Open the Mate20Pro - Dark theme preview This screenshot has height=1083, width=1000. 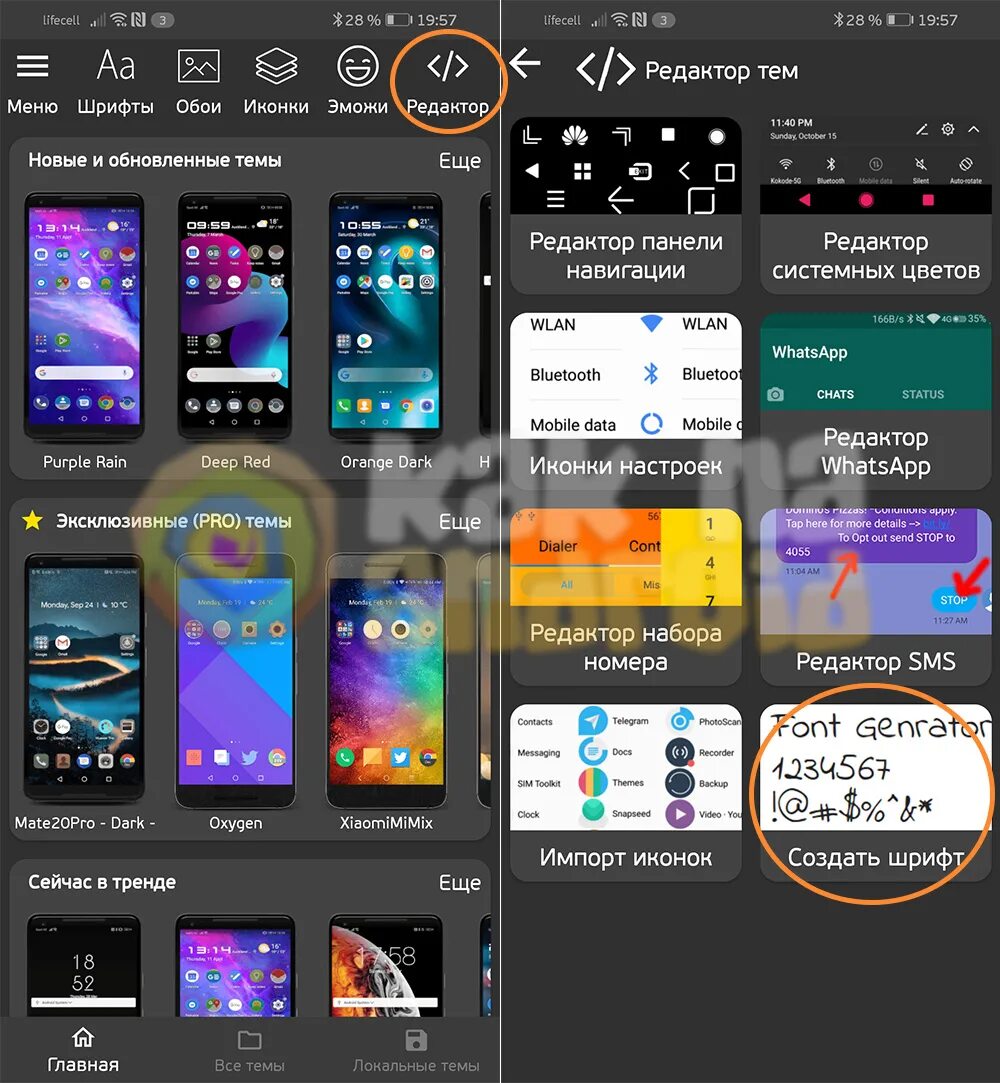84,678
